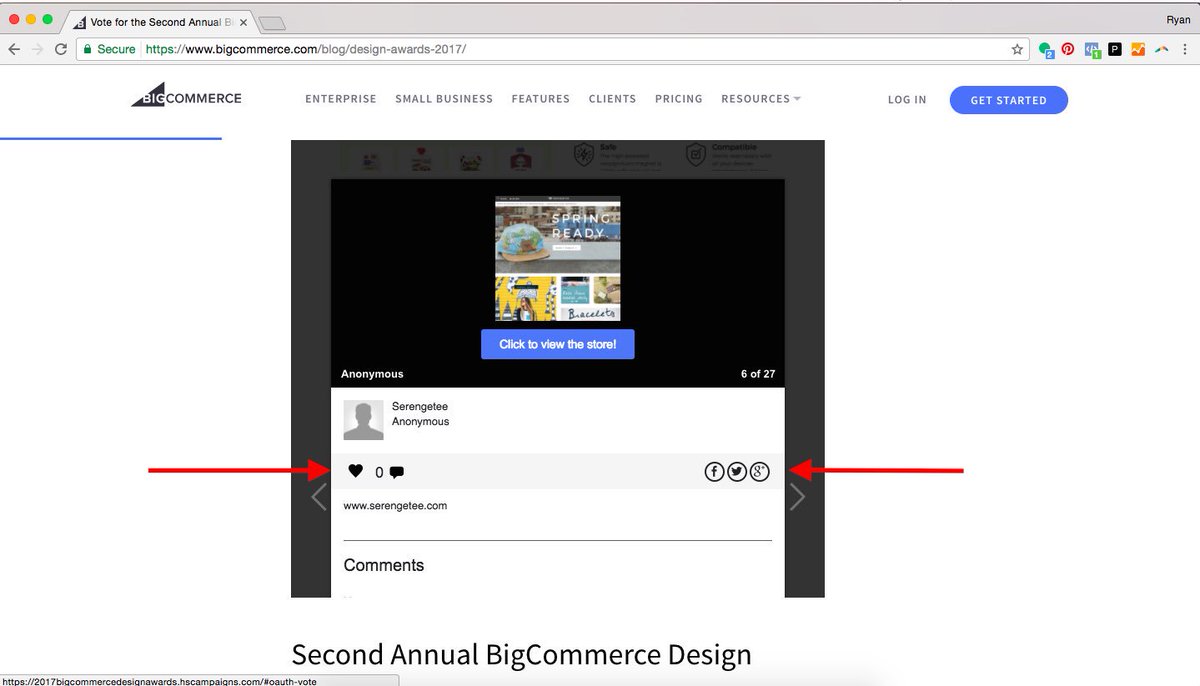Advance to the next entry with right chevron
Screen dimensions: 1200x686
coord(797,496)
